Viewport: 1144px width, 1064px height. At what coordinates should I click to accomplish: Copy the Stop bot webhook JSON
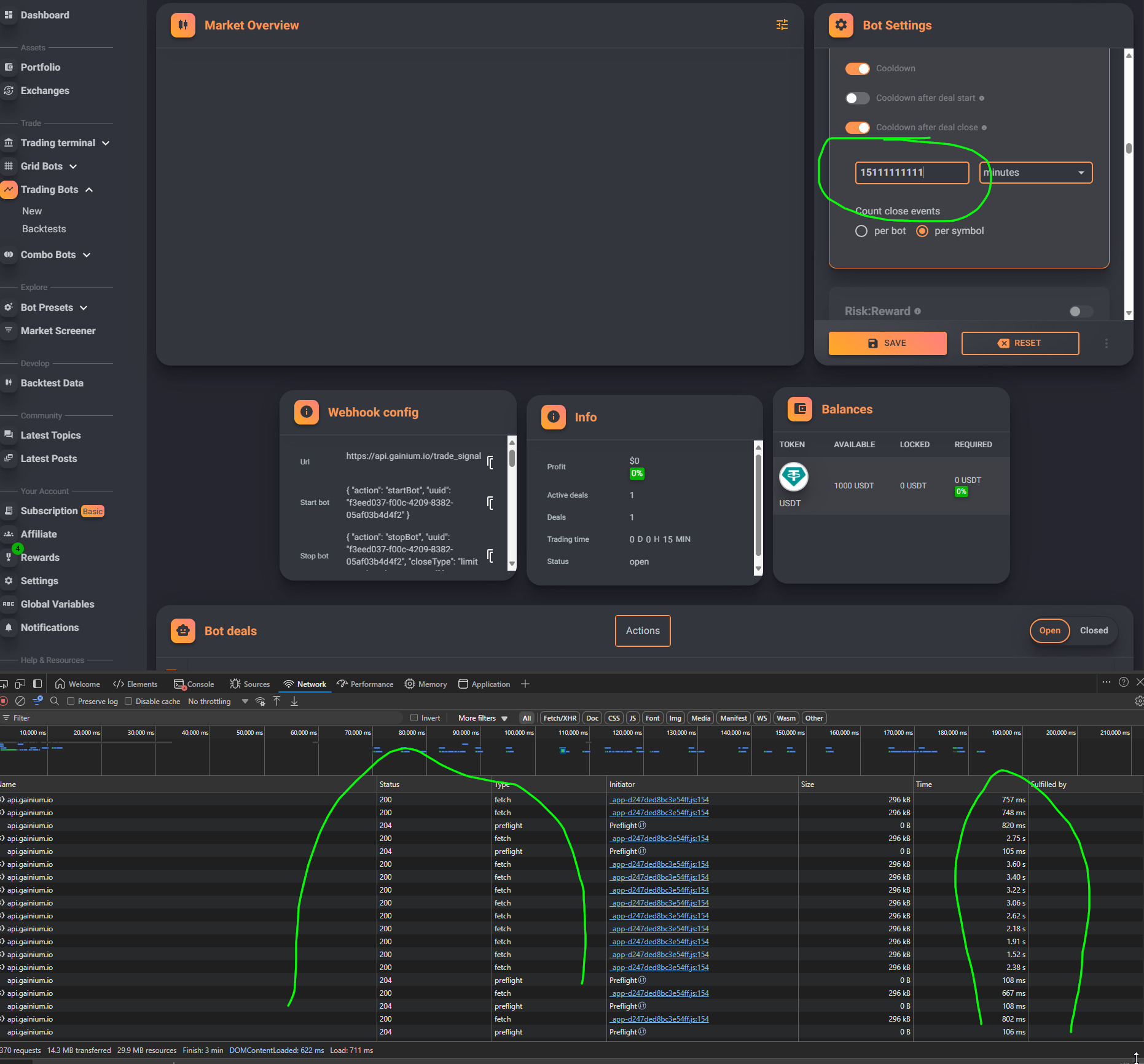click(490, 555)
